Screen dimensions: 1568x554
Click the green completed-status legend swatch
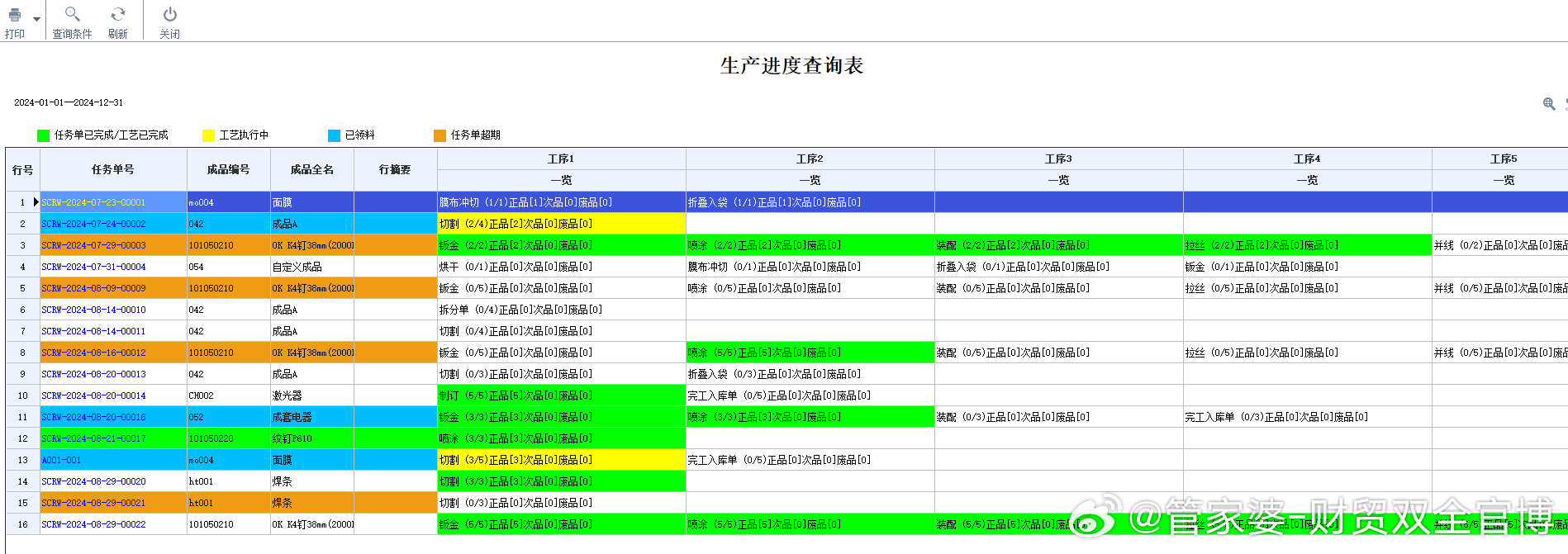point(43,135)
